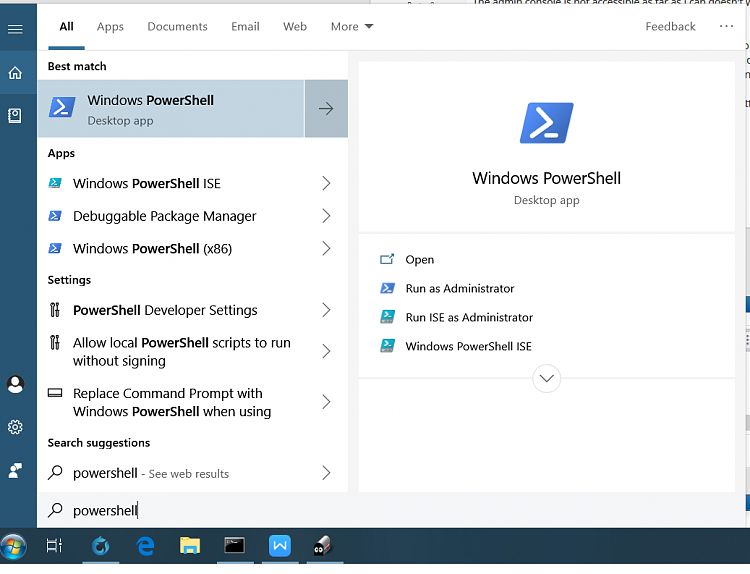Expand chevron for PowerShell Developer Settings
The image size is (750, 574).
(x=326, y=310)
